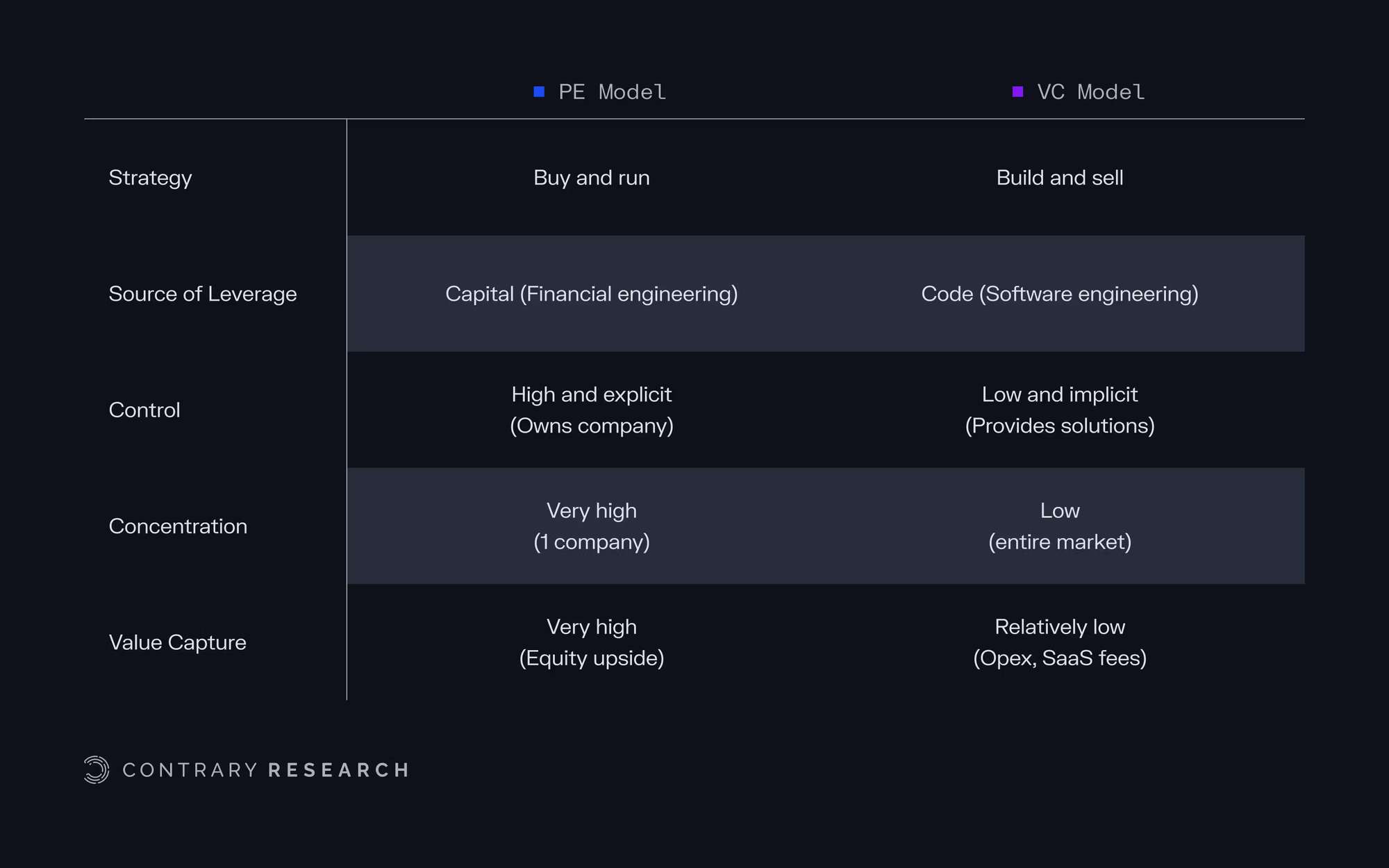This screenshot has height=868, width=1389.
Task: Select "Code (Software engineering)" cell text
Action: [x=1060, y=294]
